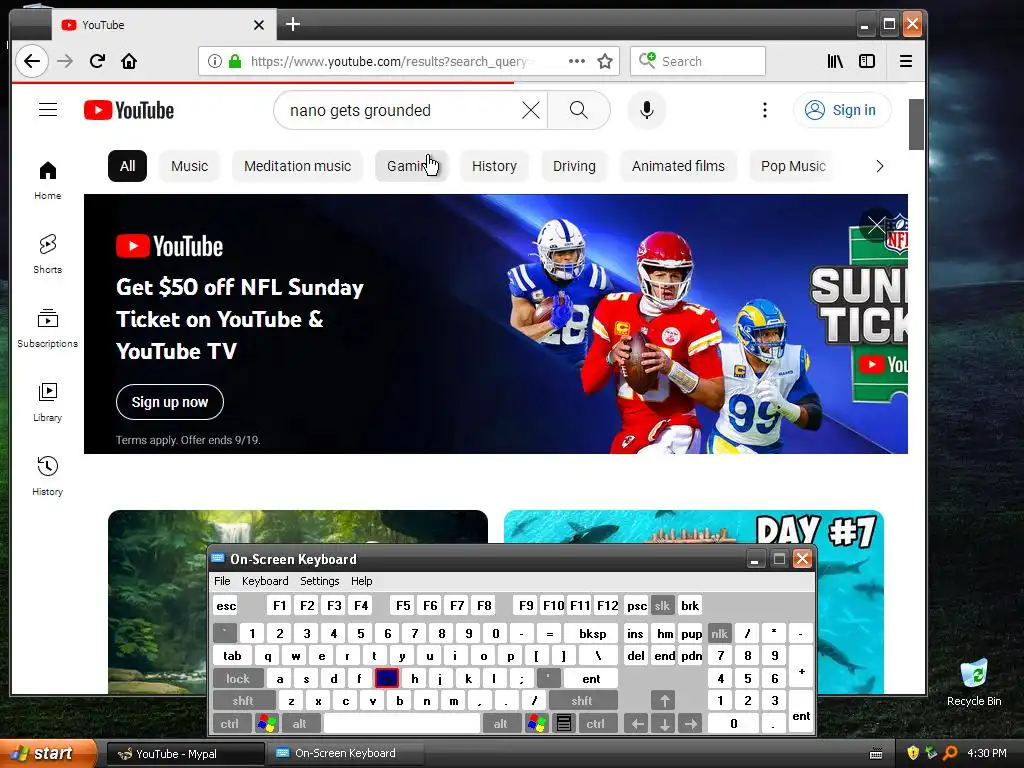
Task: Open File menu in On-Screen Keyboard
Action: tap(222, 581)
